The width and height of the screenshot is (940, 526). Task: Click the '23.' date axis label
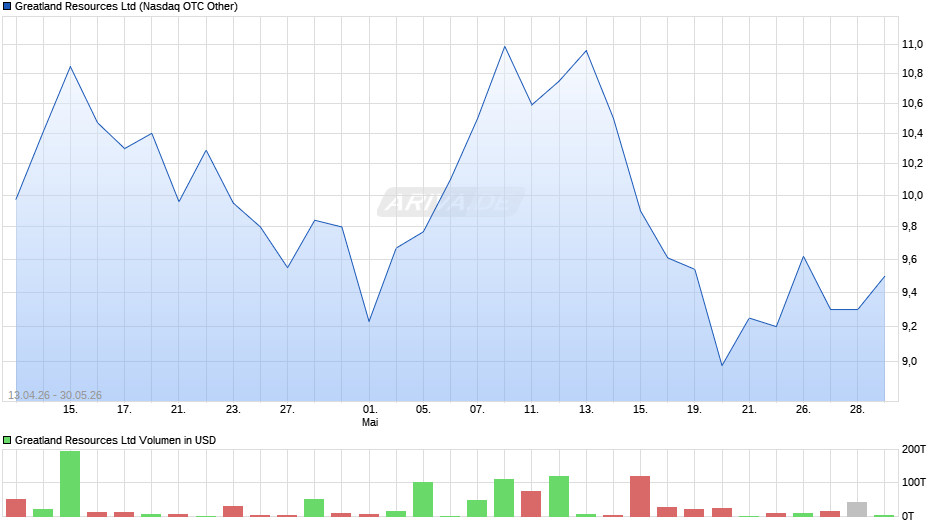point(233,410)
